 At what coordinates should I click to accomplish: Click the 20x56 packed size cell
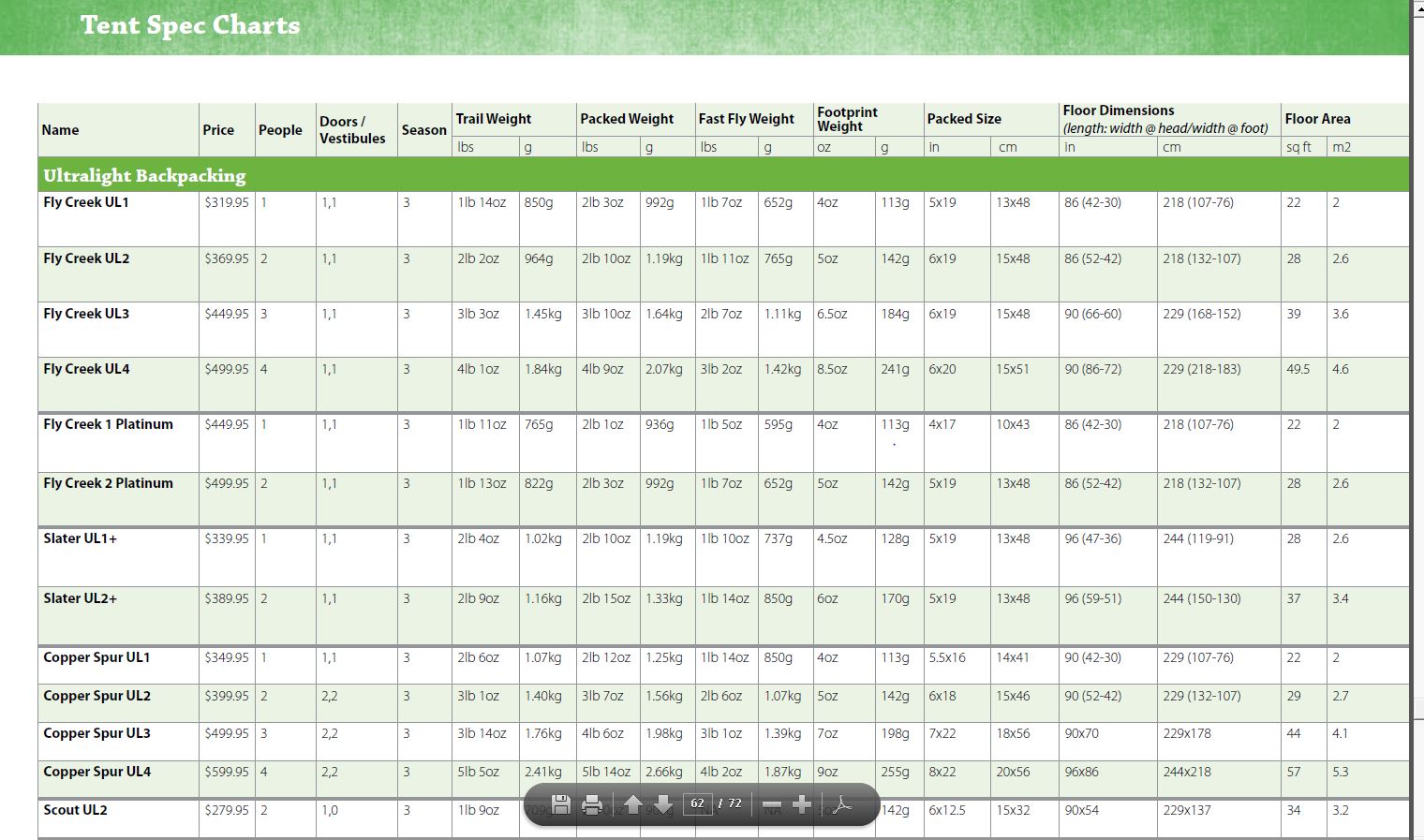[x=1013, y=772]
